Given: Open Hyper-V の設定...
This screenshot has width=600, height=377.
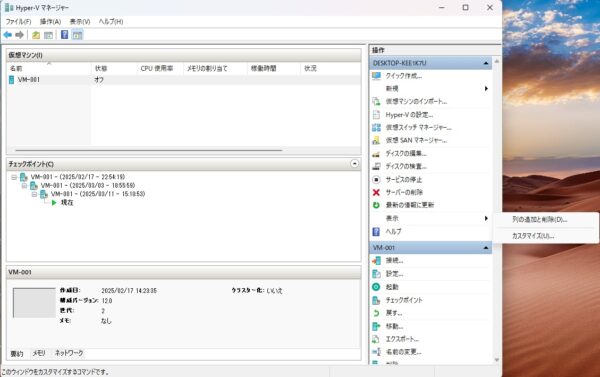Looking at the screenshot, I should click(409, 114).
